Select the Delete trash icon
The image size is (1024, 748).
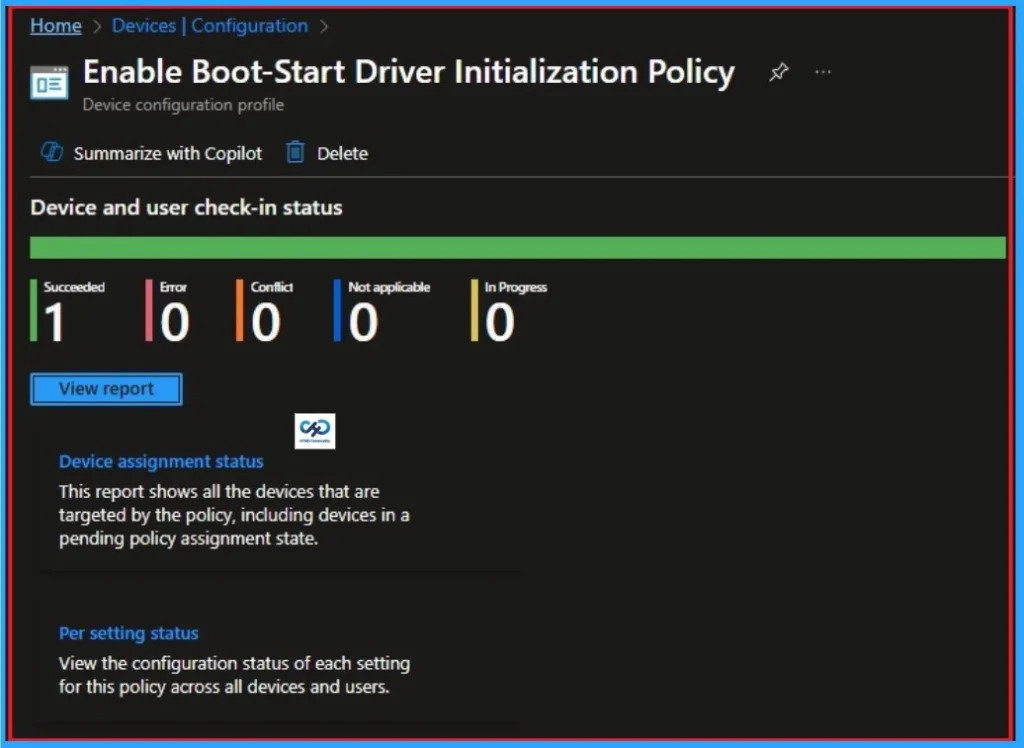[x=295, y=153]
